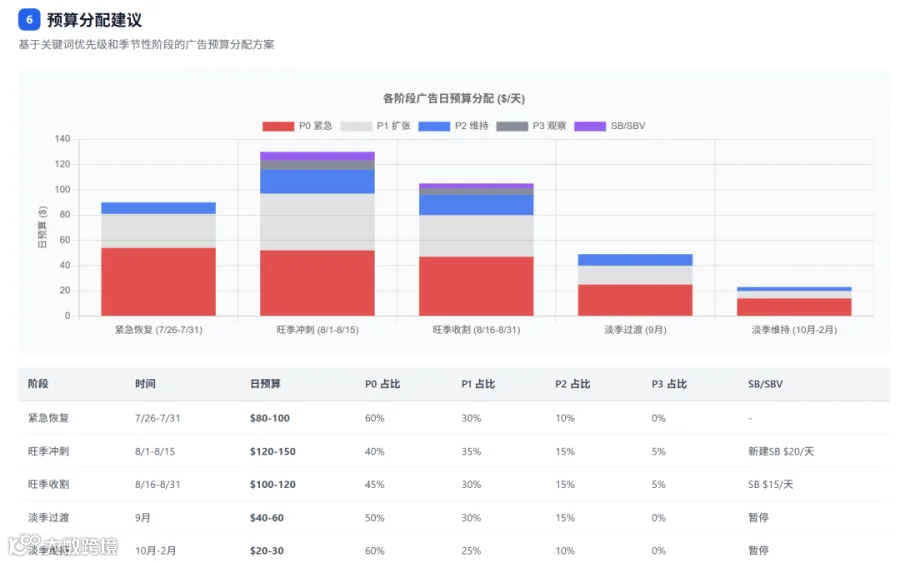Viewport: 900px width, 563px height.
Task: Click the $40-60 budget cell
Action: (x=266, y=518)
